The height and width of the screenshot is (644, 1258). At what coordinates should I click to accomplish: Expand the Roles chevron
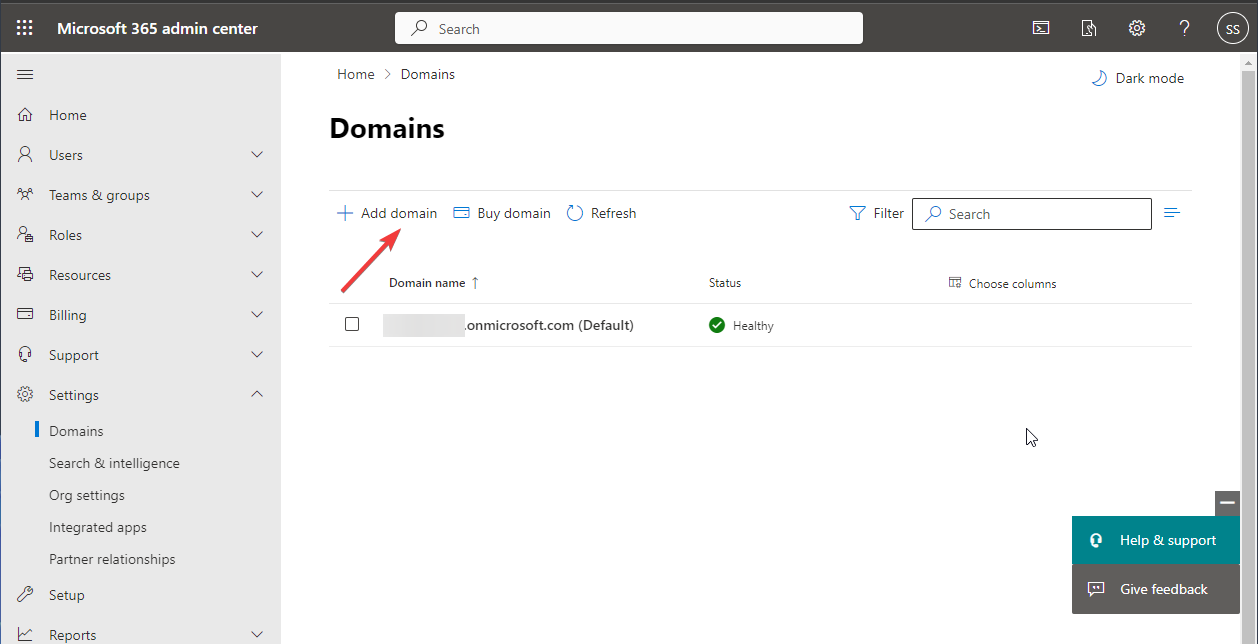(x=257, y=235)
